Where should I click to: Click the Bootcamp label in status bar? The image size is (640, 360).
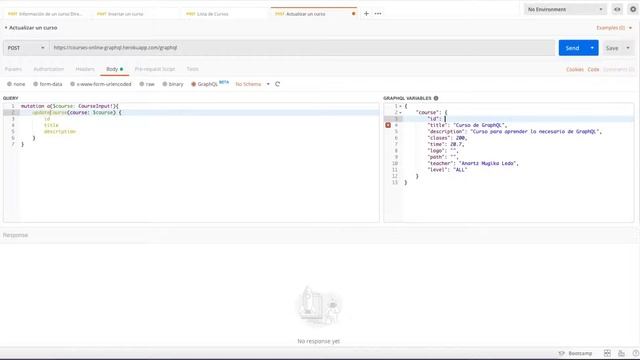pos(580,353)
